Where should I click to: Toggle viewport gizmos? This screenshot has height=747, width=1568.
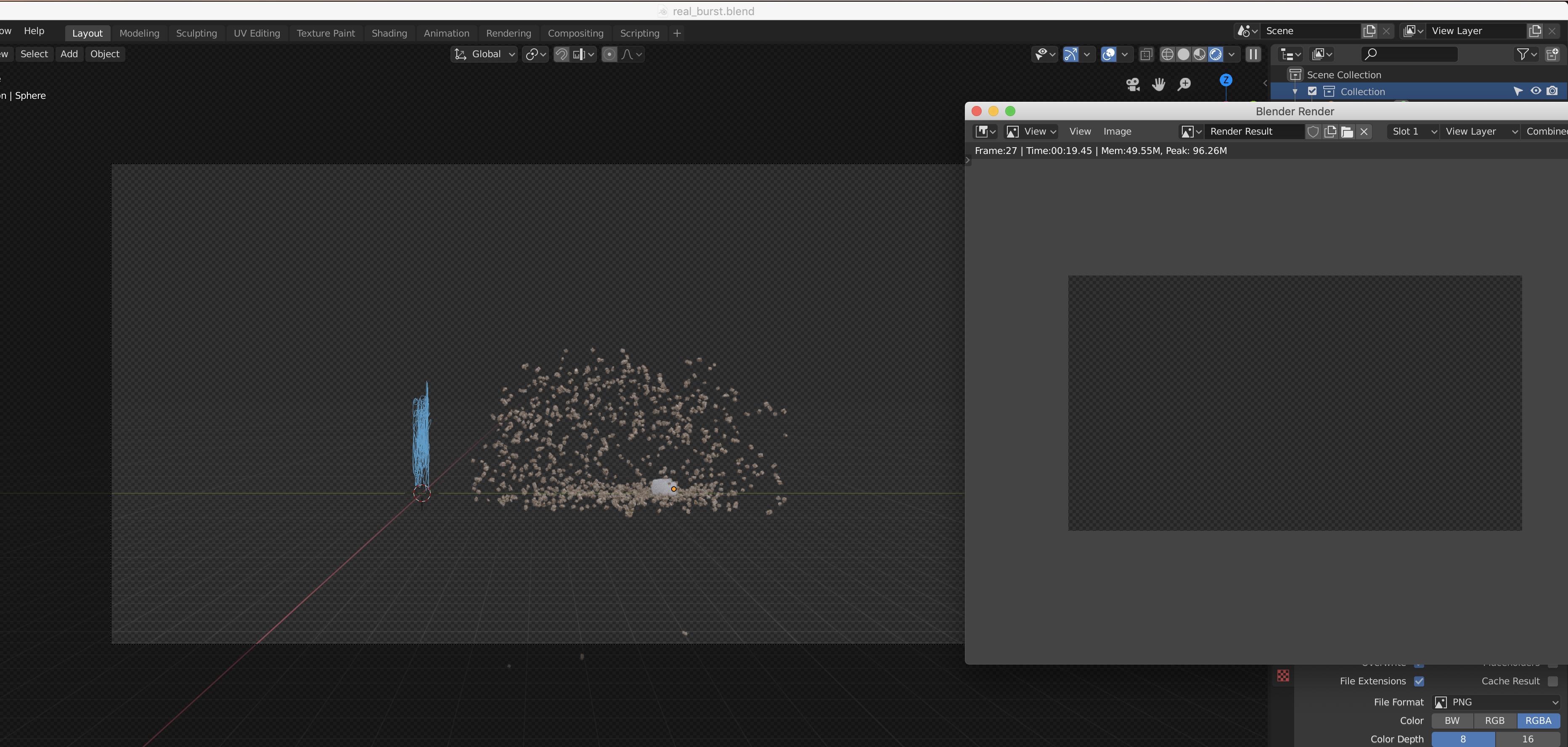pos(1070,54)
